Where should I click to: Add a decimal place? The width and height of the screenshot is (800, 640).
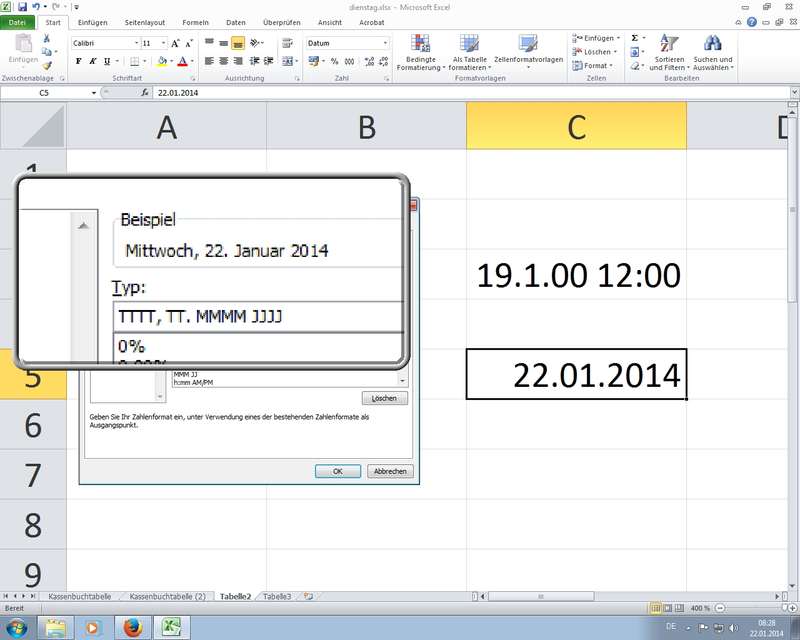click(369, 61)
